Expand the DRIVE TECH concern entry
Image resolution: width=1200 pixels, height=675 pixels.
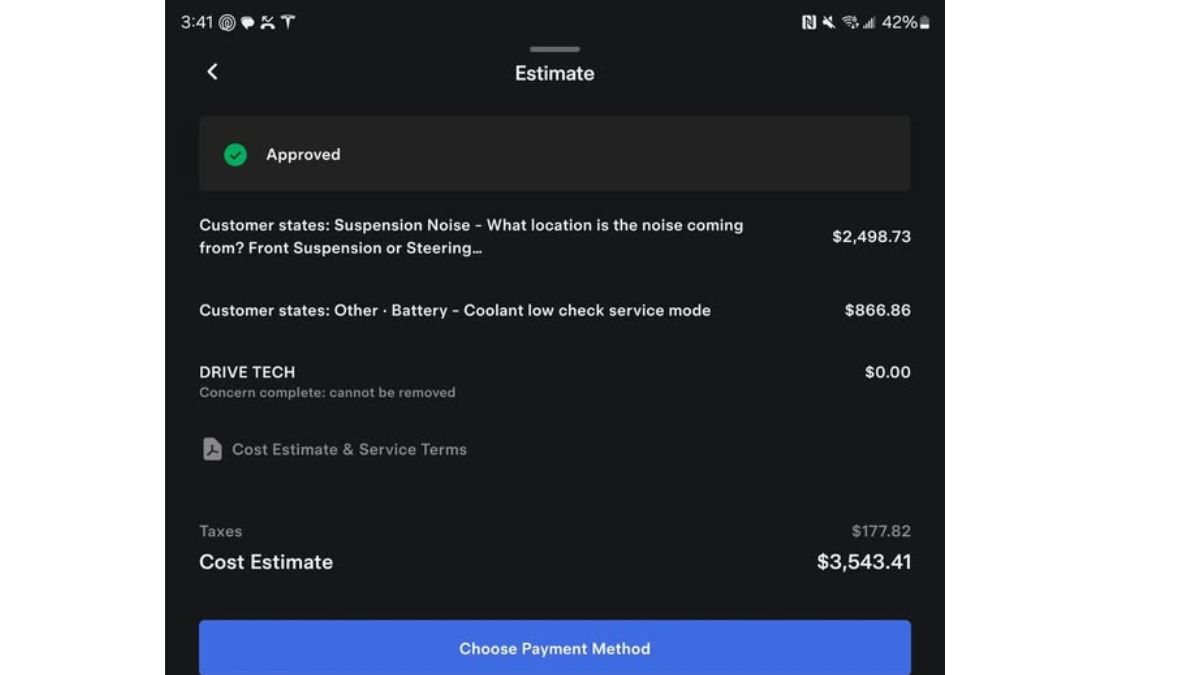click(555, 380)
